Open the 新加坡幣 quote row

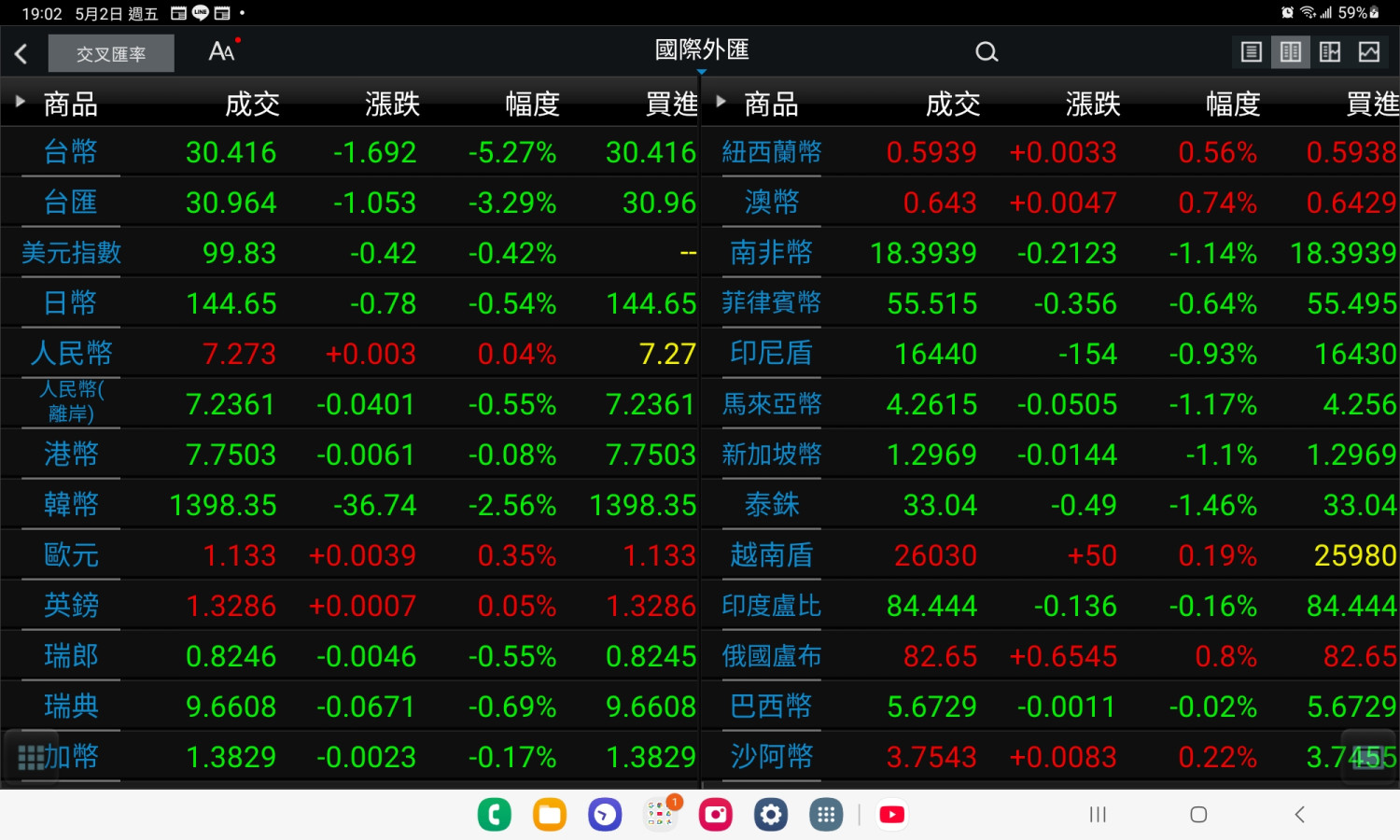tap(1051, 455)
